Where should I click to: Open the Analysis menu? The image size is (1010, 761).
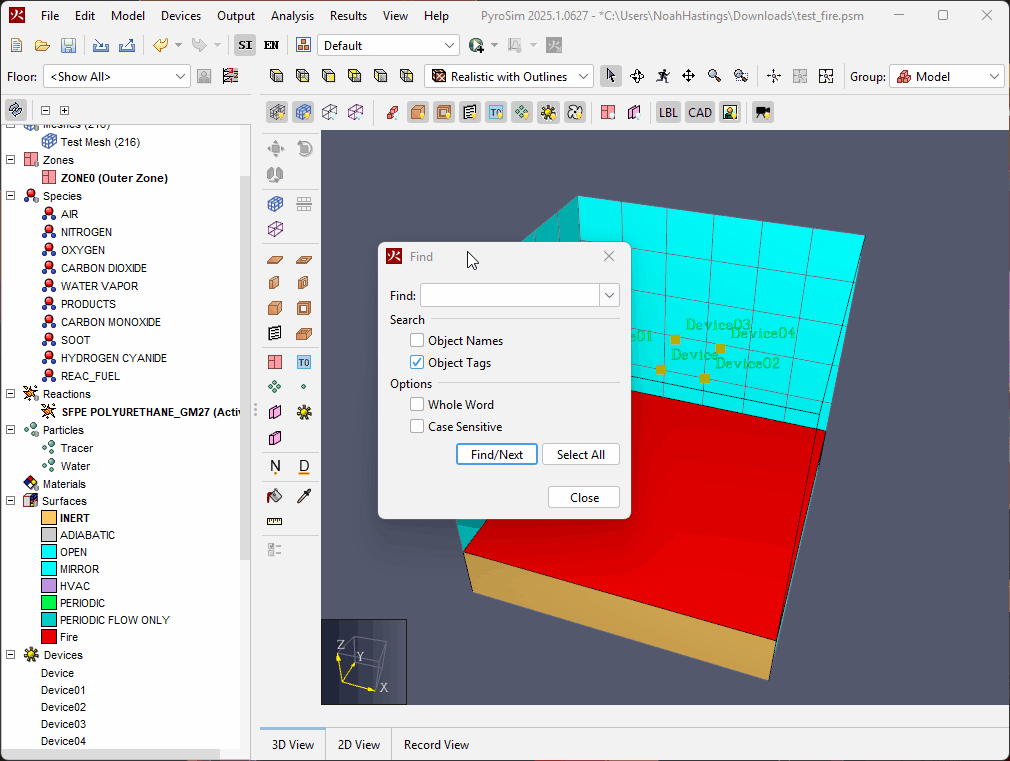[x=292, y=15]
